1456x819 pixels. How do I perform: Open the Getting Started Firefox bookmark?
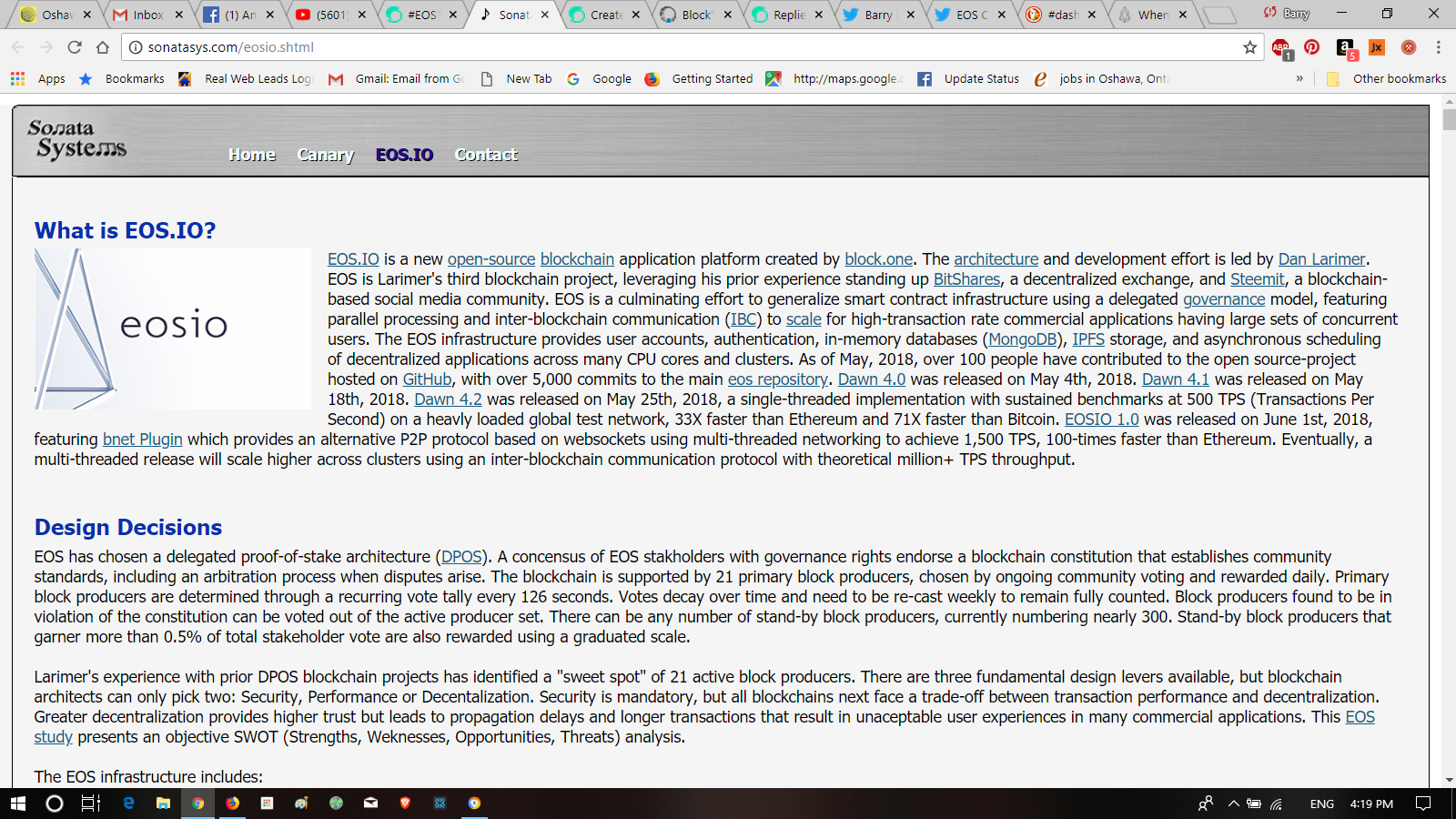click(699, 79)
